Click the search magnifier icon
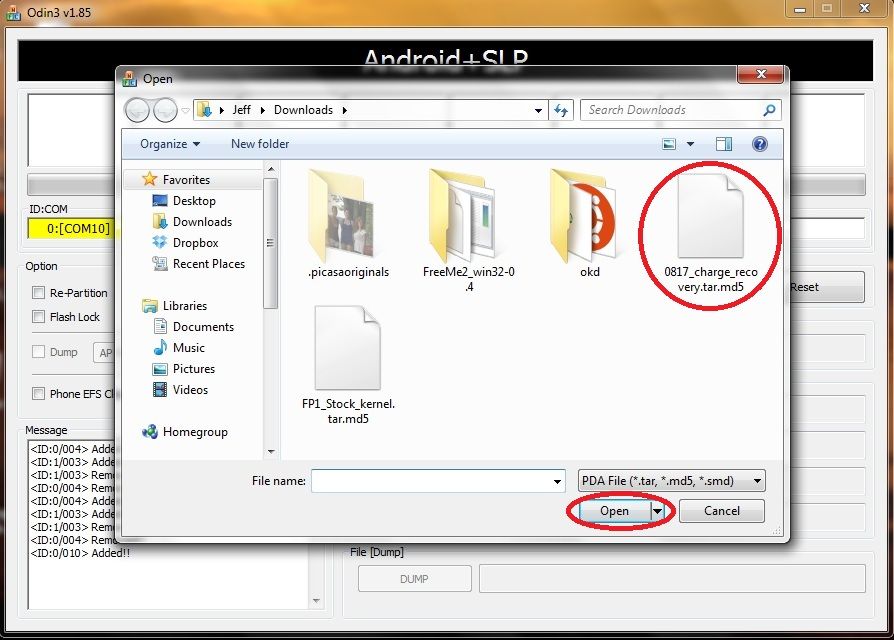Screen dimensions: 894x640 coord(769,110)
